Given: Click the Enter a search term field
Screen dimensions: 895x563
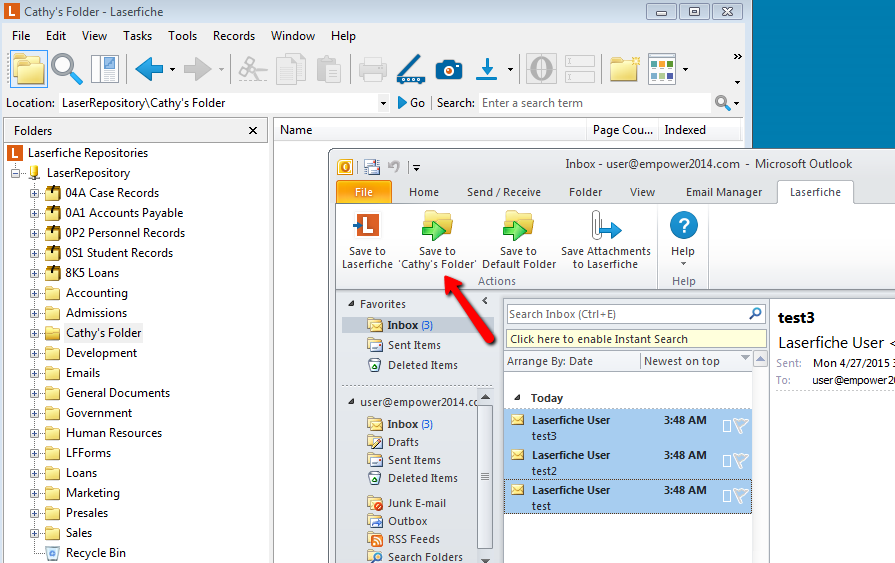Looking at the screenshot, I should [x=594, y=103].
